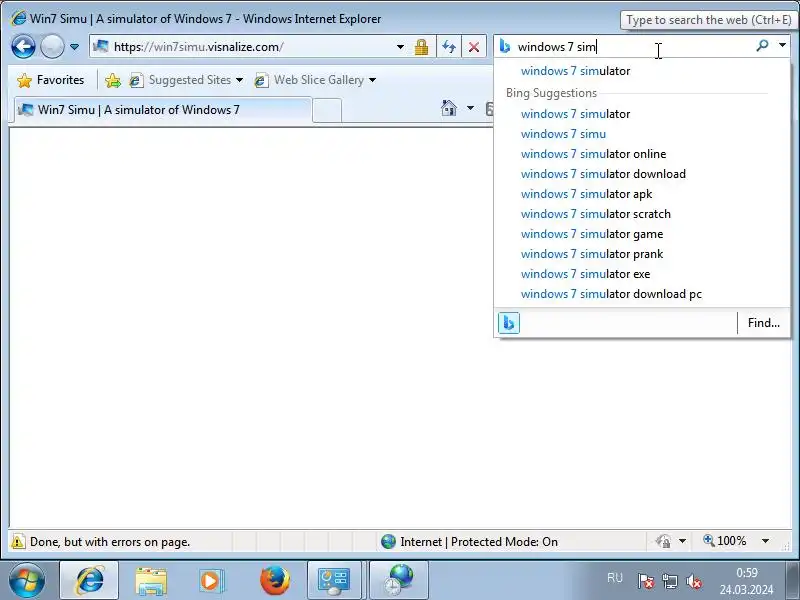Open Firefox from the taskbar

(274, 580)
